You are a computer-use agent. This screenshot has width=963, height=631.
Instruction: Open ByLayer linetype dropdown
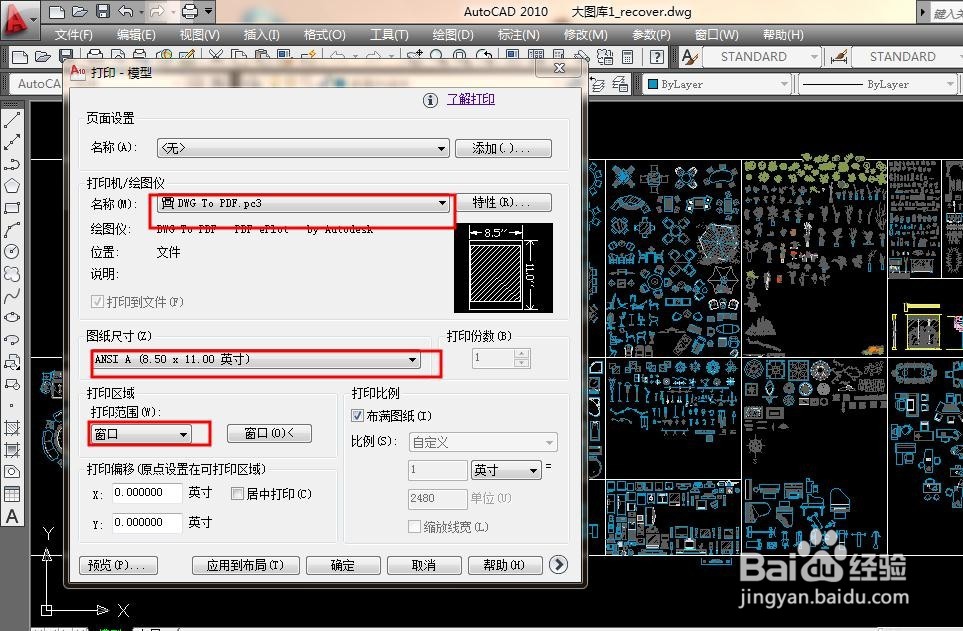click(x=878, y=84)
